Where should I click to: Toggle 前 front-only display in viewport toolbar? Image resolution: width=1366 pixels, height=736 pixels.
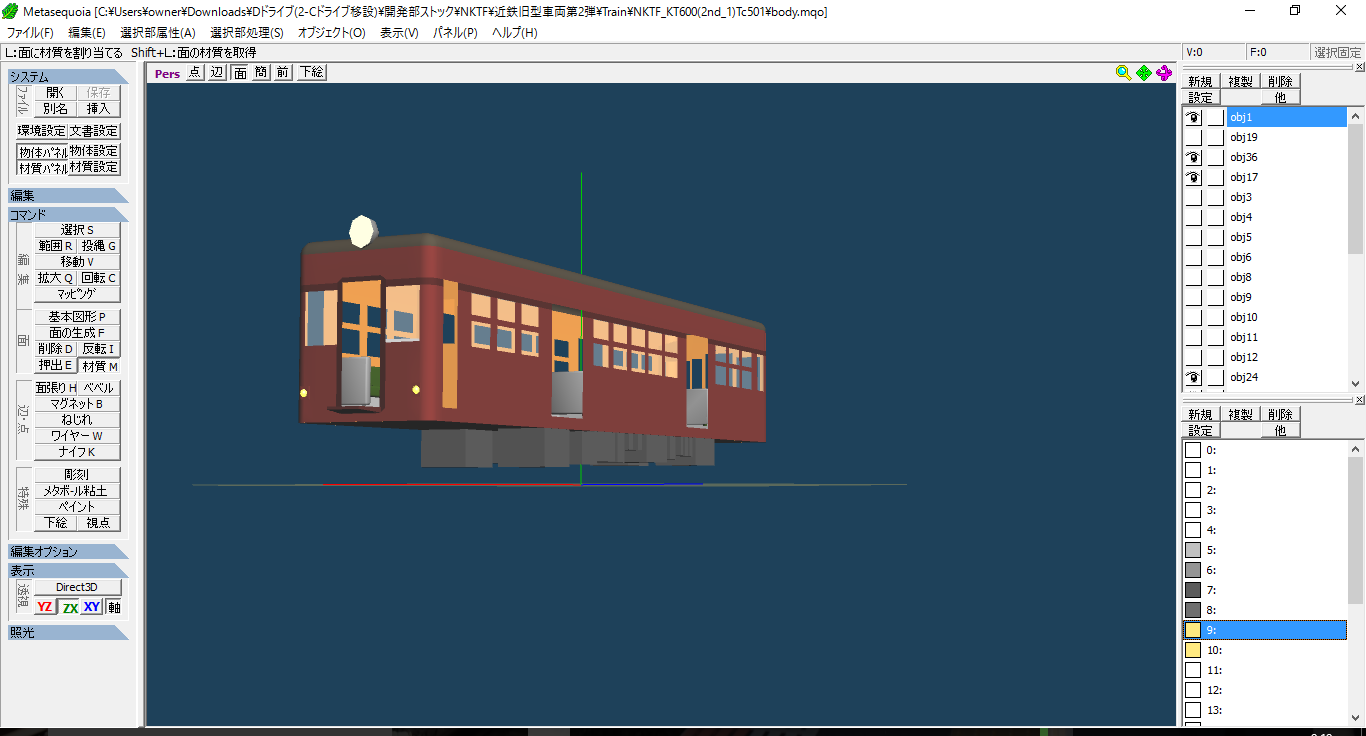tap(283, 72)
